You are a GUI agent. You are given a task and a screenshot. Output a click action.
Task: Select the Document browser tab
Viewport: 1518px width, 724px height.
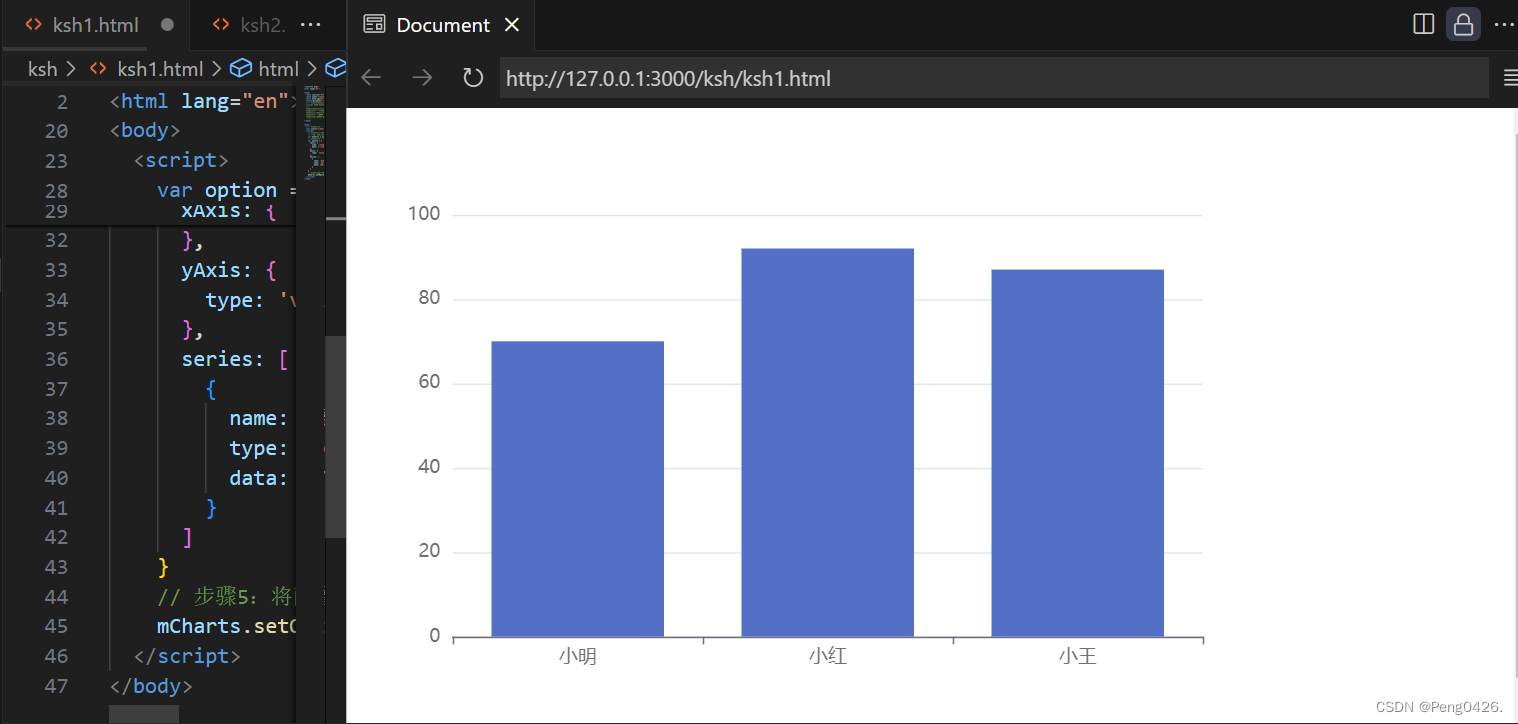[x=442, y=24]
